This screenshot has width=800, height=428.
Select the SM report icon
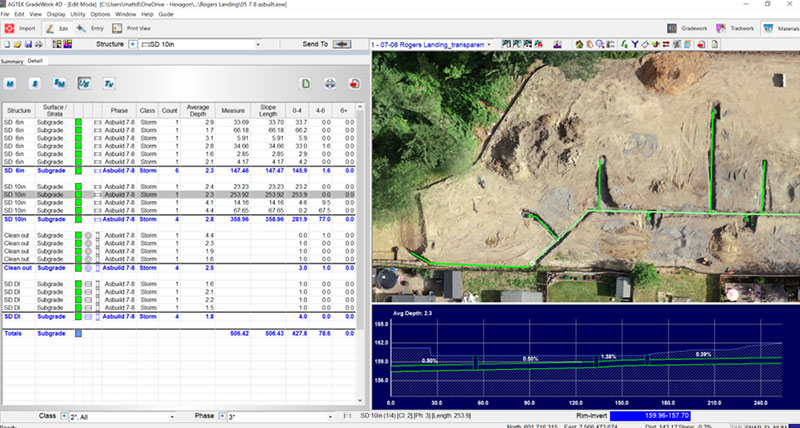tap(59, 84)
